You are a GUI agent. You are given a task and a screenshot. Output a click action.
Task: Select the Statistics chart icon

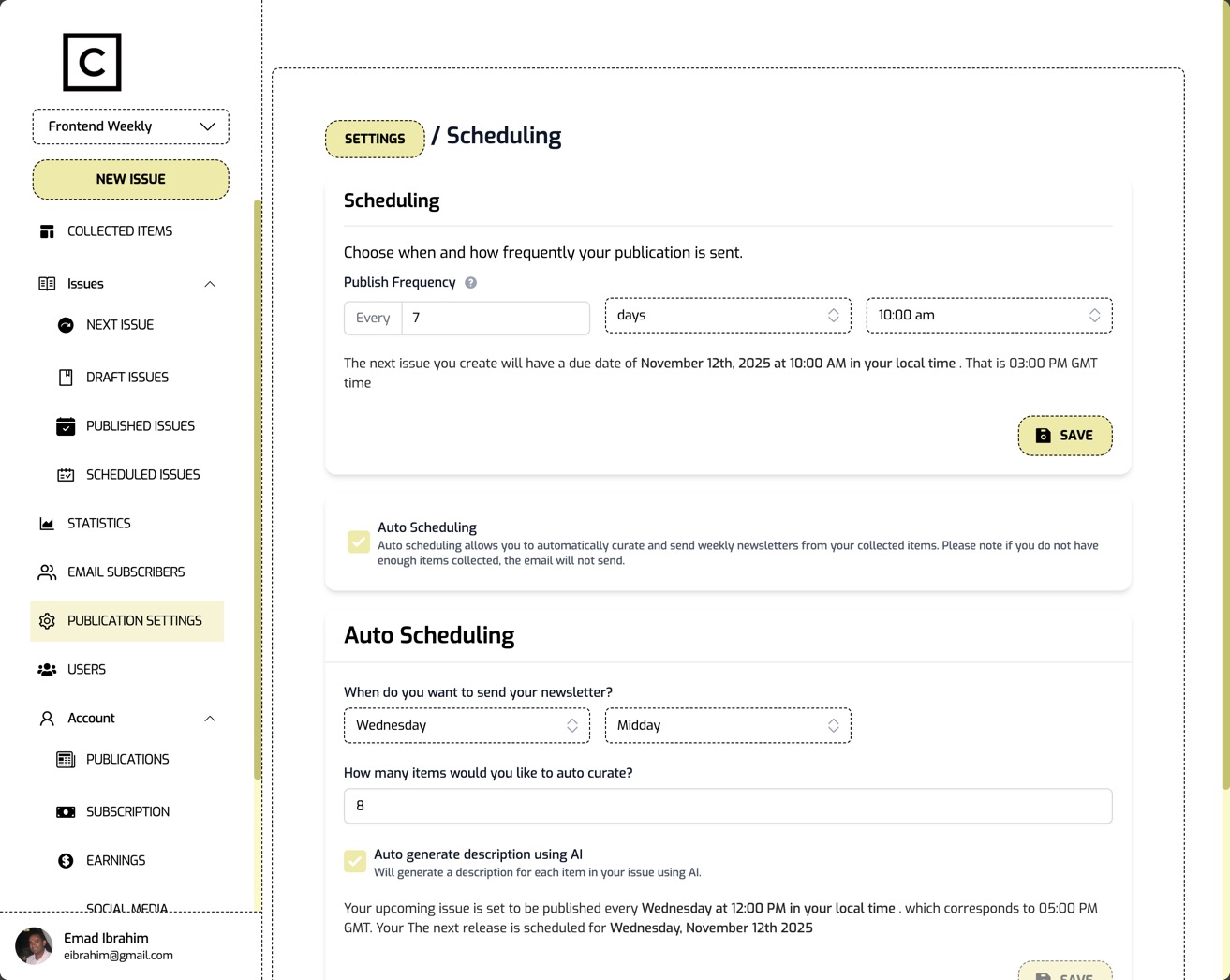pyautogui.click(x=47, y=523)
